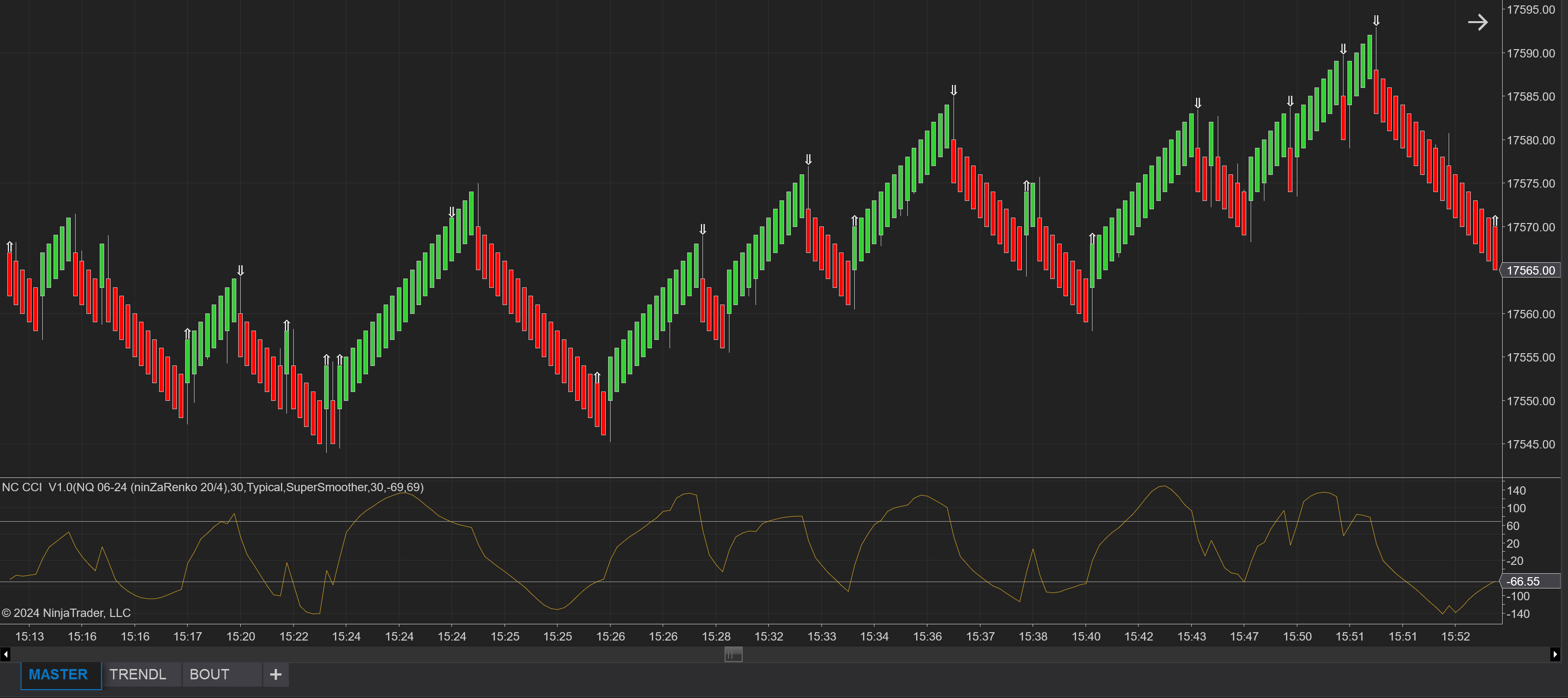The width and height of the screenshot is (1568, 698).
Task: Click the horizontal scrollbar thumb
Action: coord(733,654)
